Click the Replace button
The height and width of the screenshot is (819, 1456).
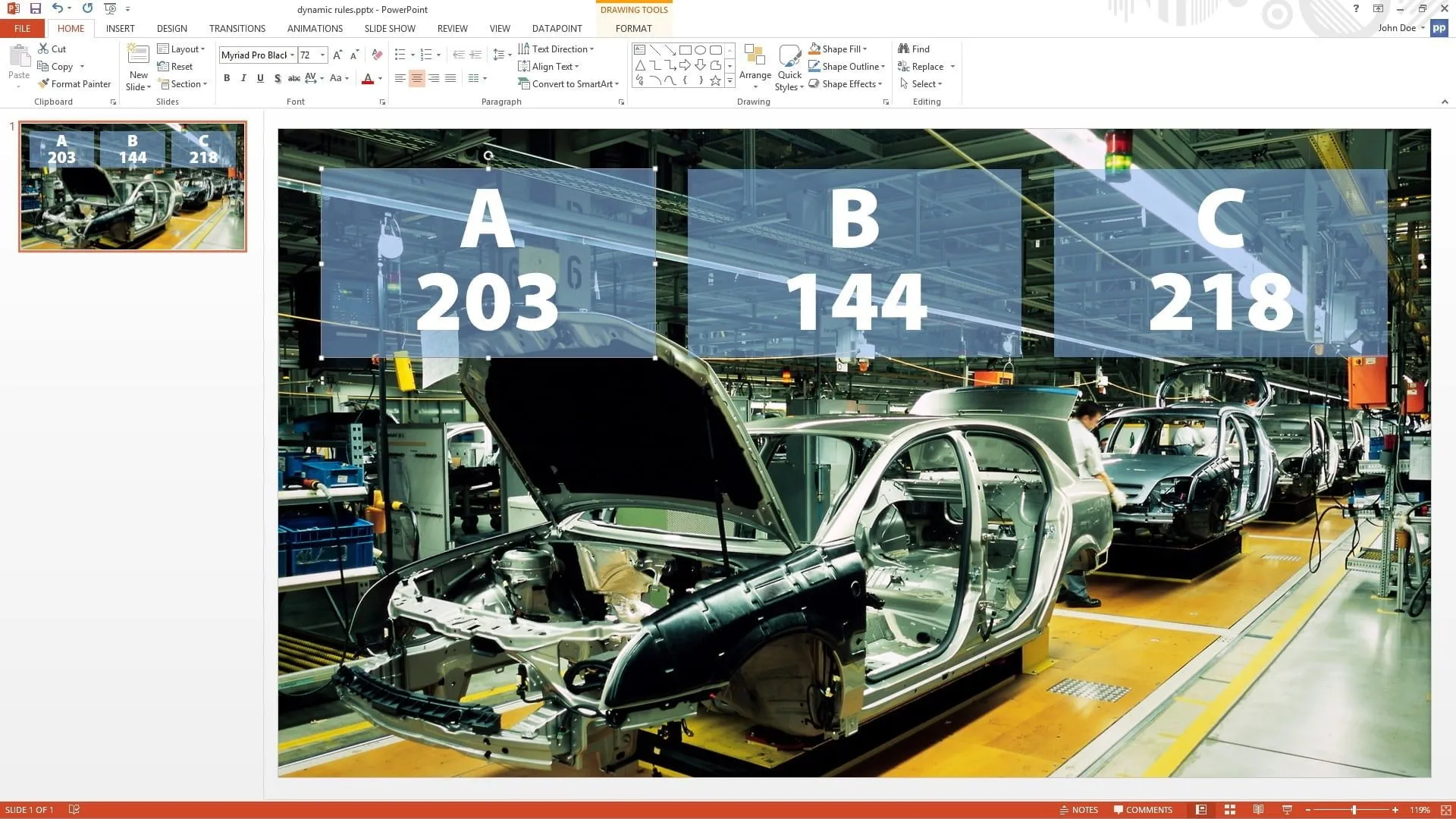coord(921,67)
